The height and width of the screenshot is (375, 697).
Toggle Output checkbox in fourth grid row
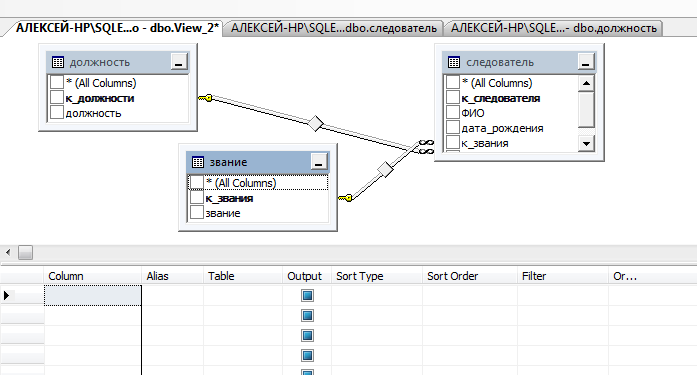(x=307, y=355)
